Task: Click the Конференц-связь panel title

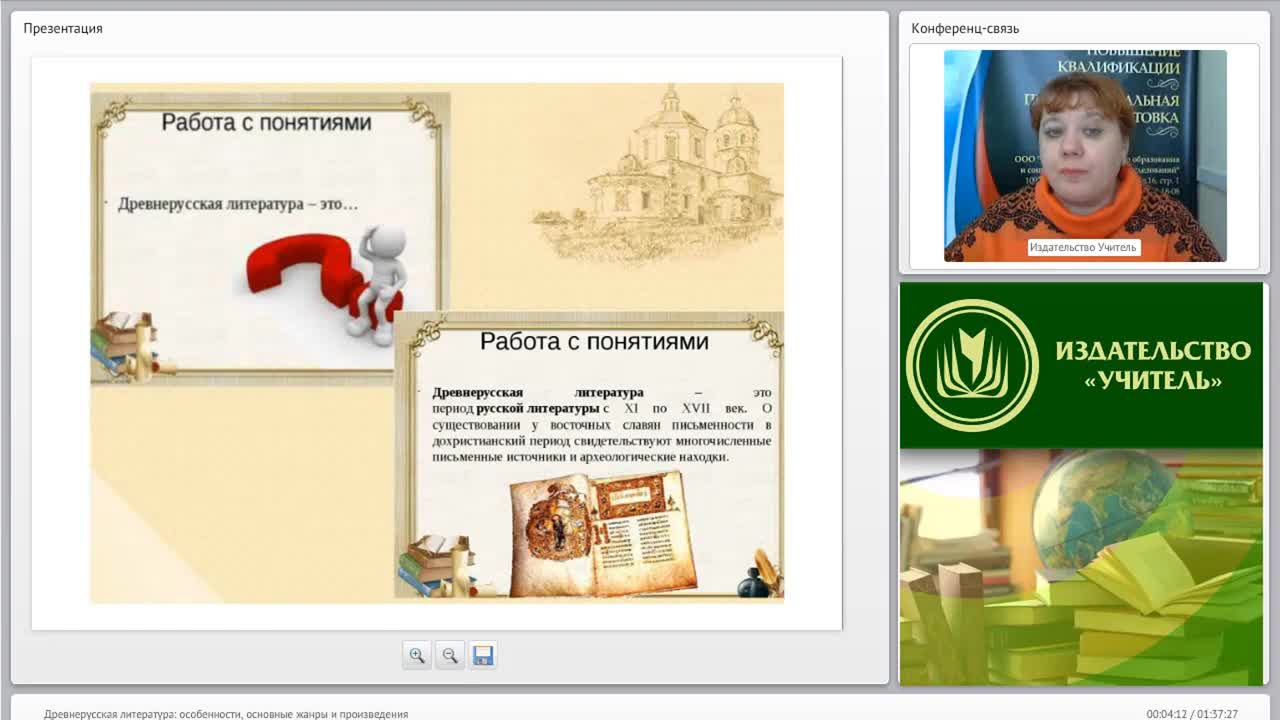Action: (x=965, y=28)
